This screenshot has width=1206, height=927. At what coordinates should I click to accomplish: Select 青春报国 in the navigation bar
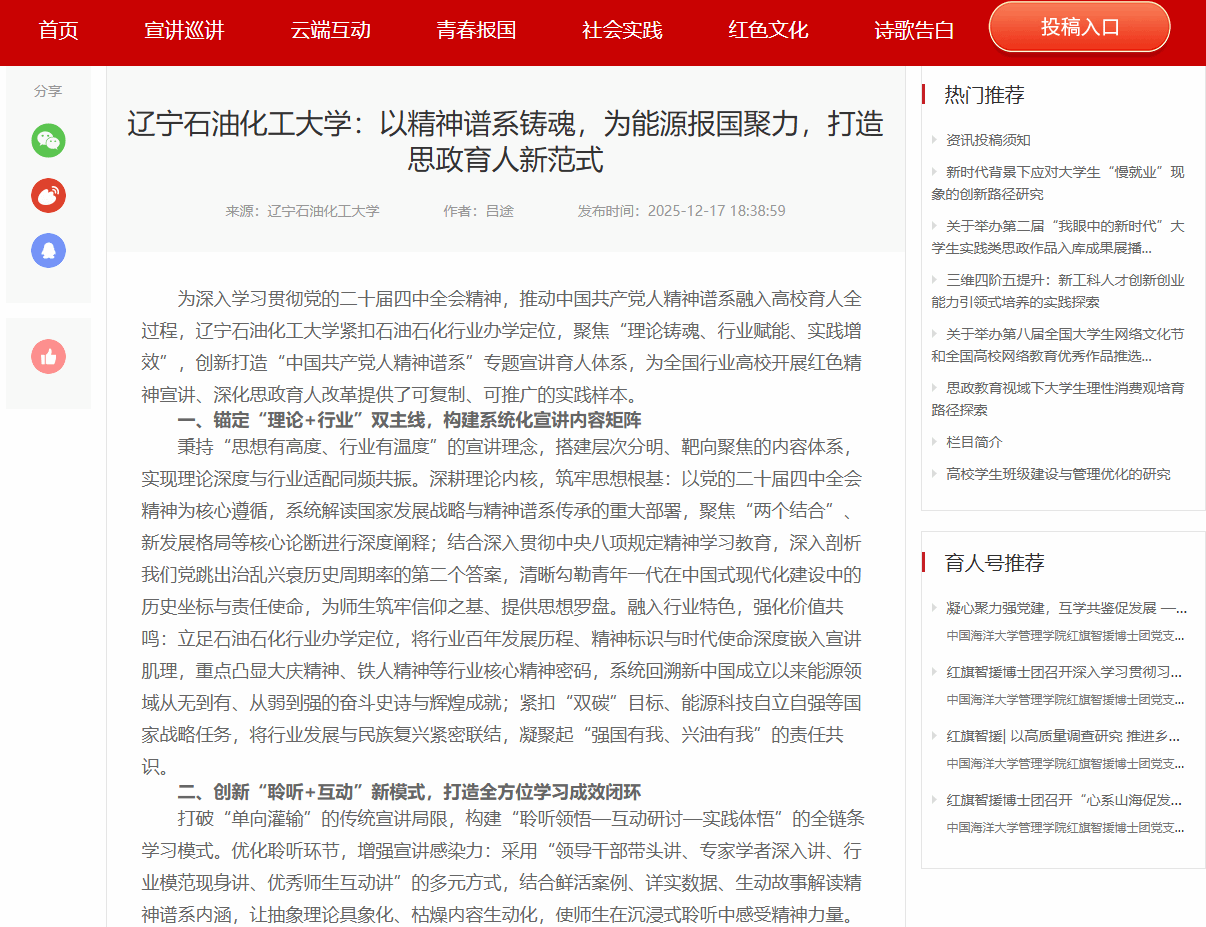[x=476, y=30]
